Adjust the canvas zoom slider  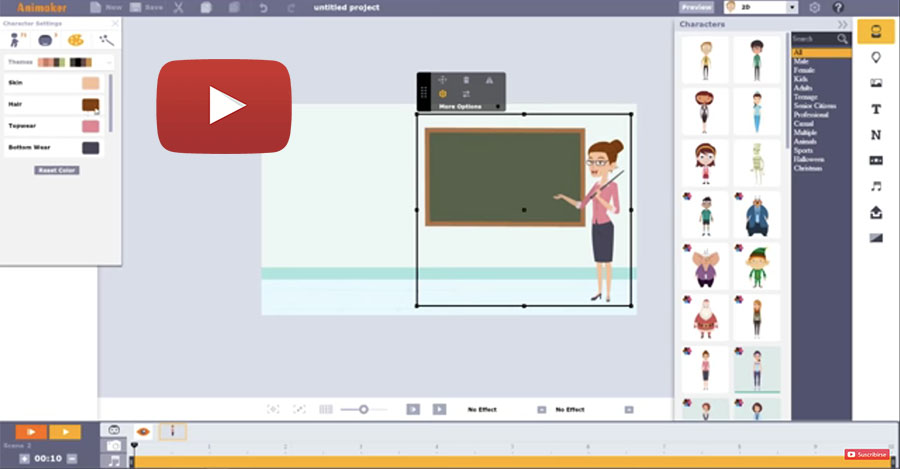pyautogui.click(x=363, y=409)
